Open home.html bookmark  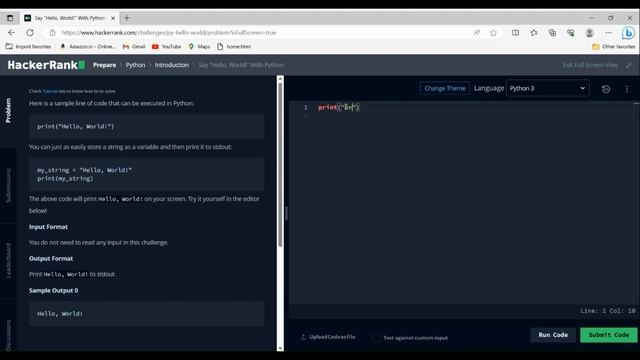(234, 47)
